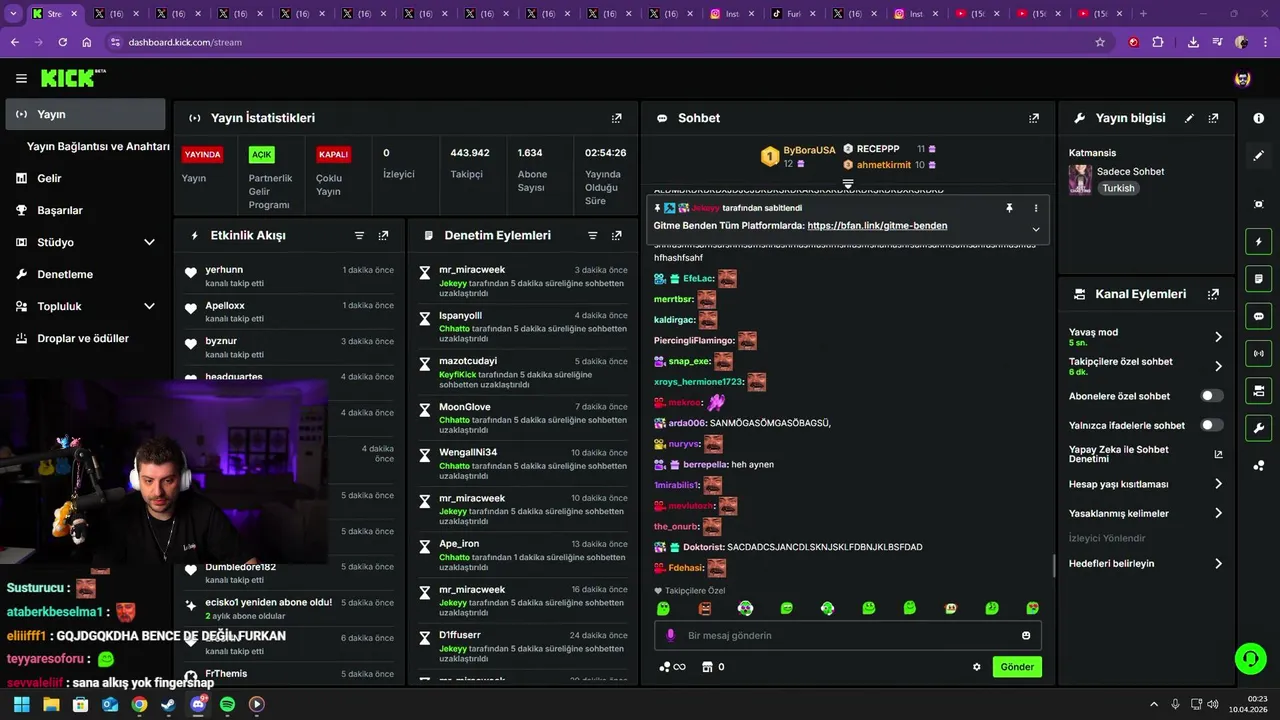
Task: Open Hedefleri belirleyin chevron
Action: 1218,564
